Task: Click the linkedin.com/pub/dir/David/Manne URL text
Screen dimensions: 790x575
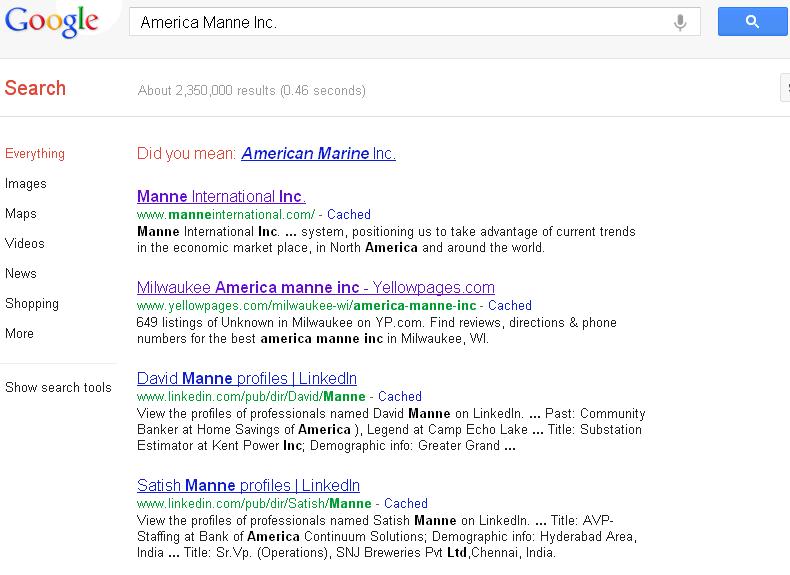Action: click(x=251, y=397)
